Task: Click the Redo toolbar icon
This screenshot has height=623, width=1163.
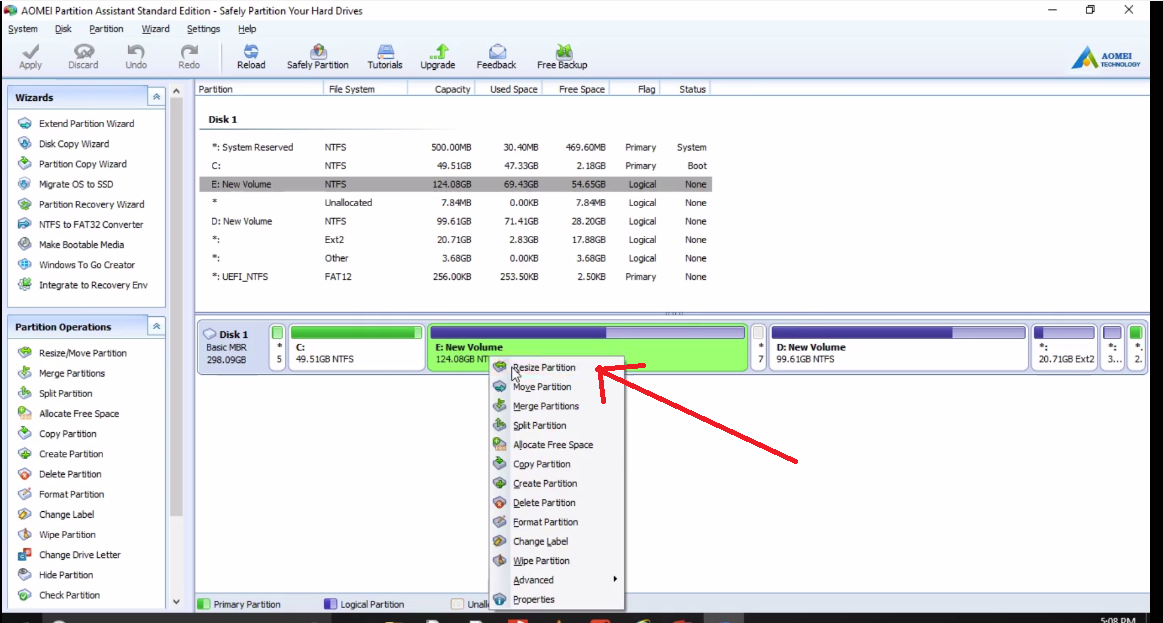Action: [189, 56]
